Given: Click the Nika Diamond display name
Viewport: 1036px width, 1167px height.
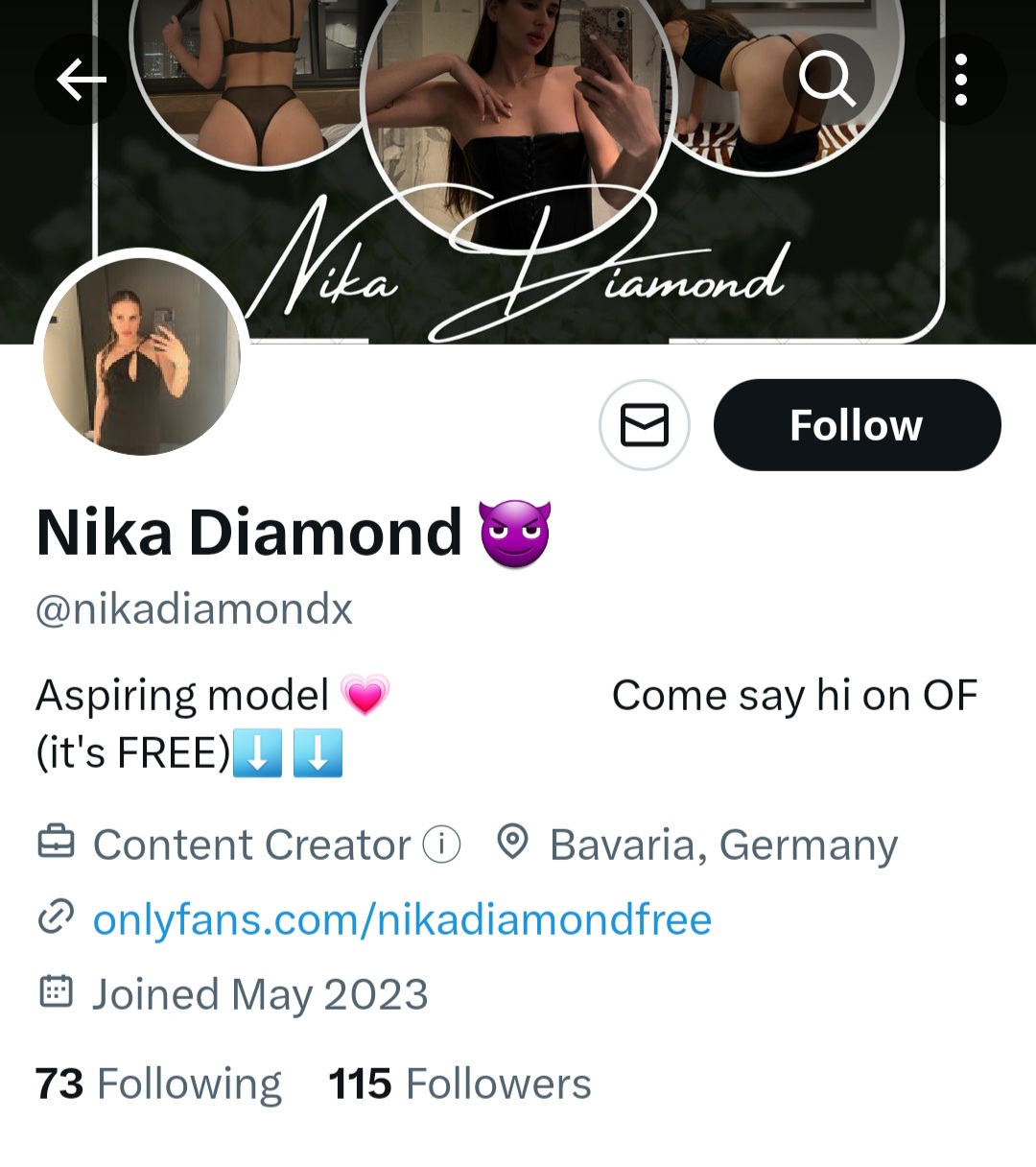Looking at the screenshot, I should click(x=249, y=533).
